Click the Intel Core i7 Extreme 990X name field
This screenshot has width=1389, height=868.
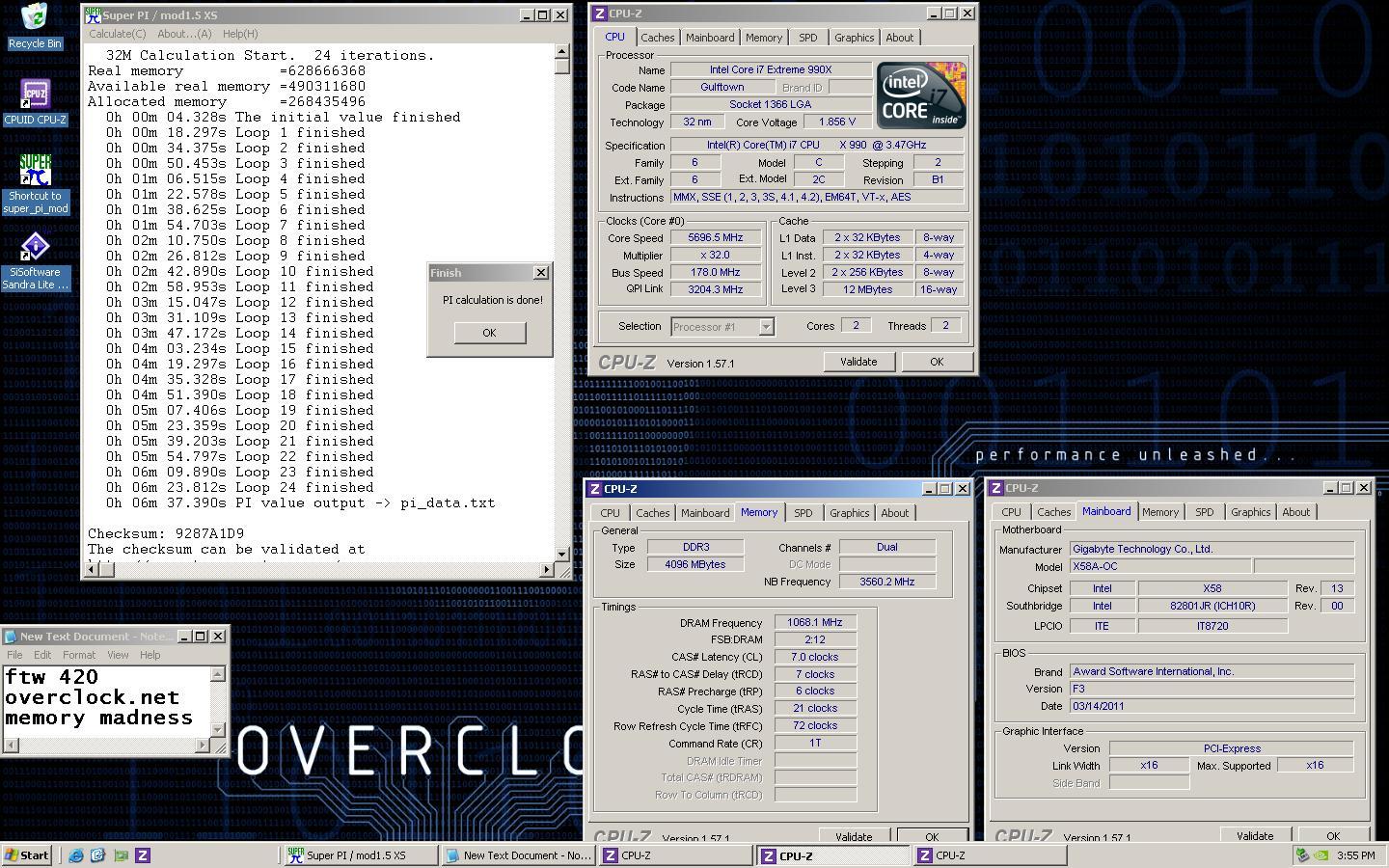771,69
